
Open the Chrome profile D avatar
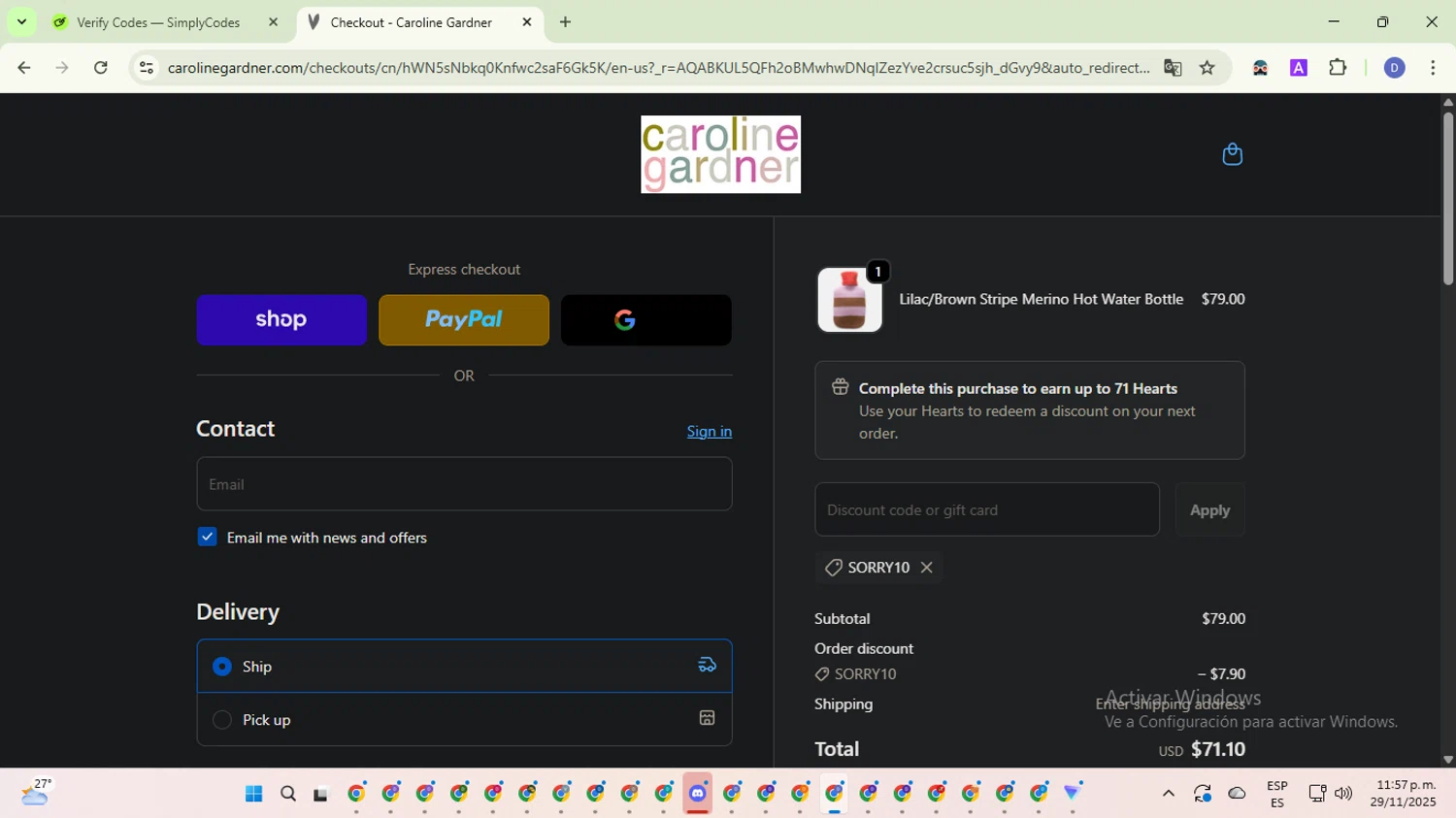1394,68
